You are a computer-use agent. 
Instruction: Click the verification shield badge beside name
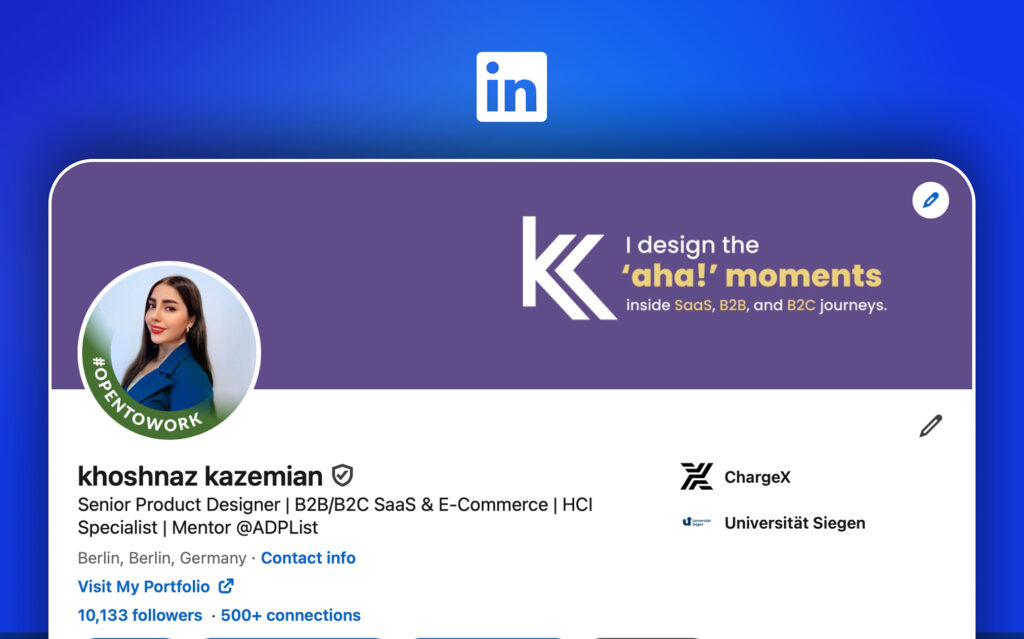point(343,476)
